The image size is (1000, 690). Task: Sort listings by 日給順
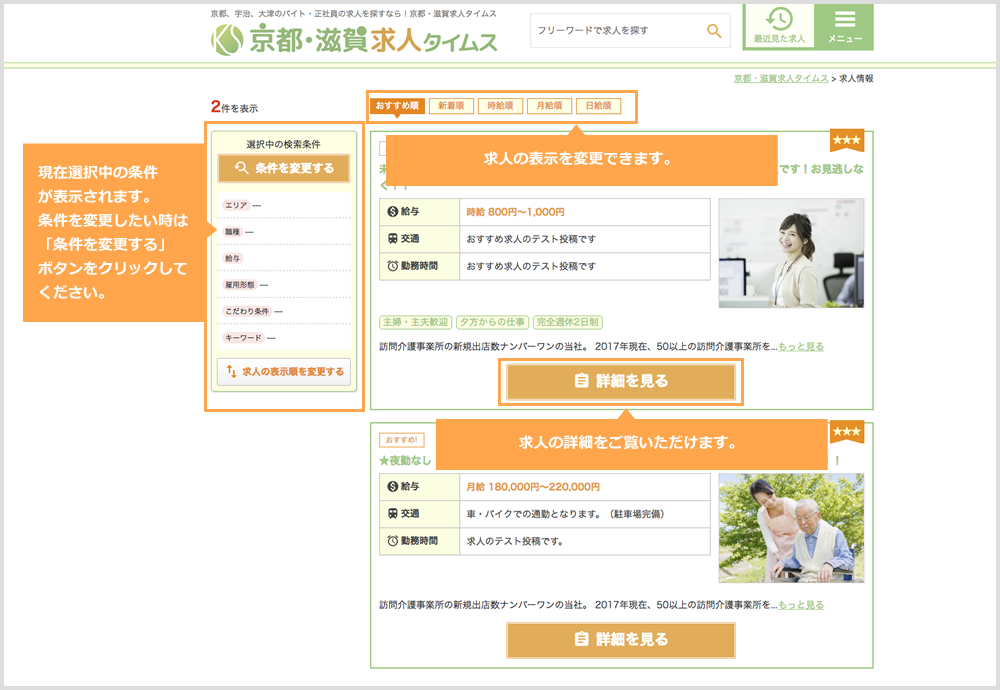(x=598, y=106)
